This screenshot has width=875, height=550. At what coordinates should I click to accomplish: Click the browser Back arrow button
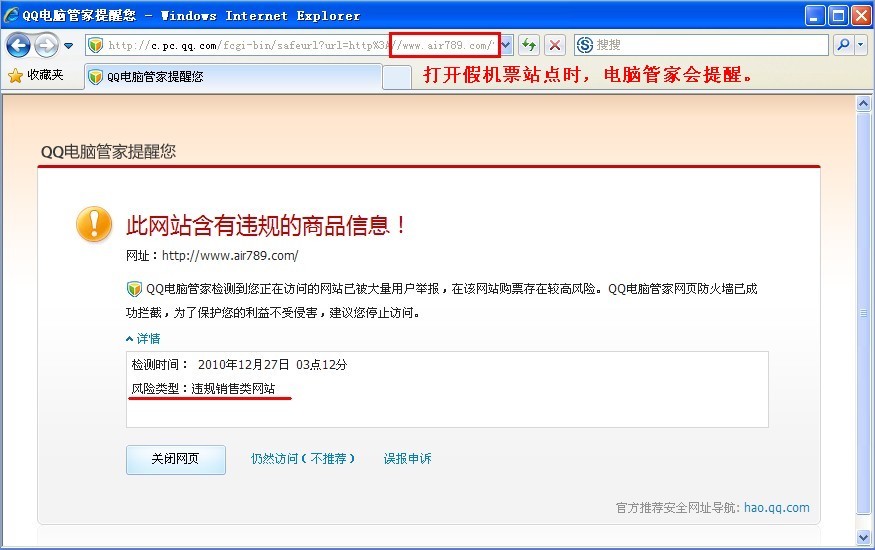click(x=18, y=45)
